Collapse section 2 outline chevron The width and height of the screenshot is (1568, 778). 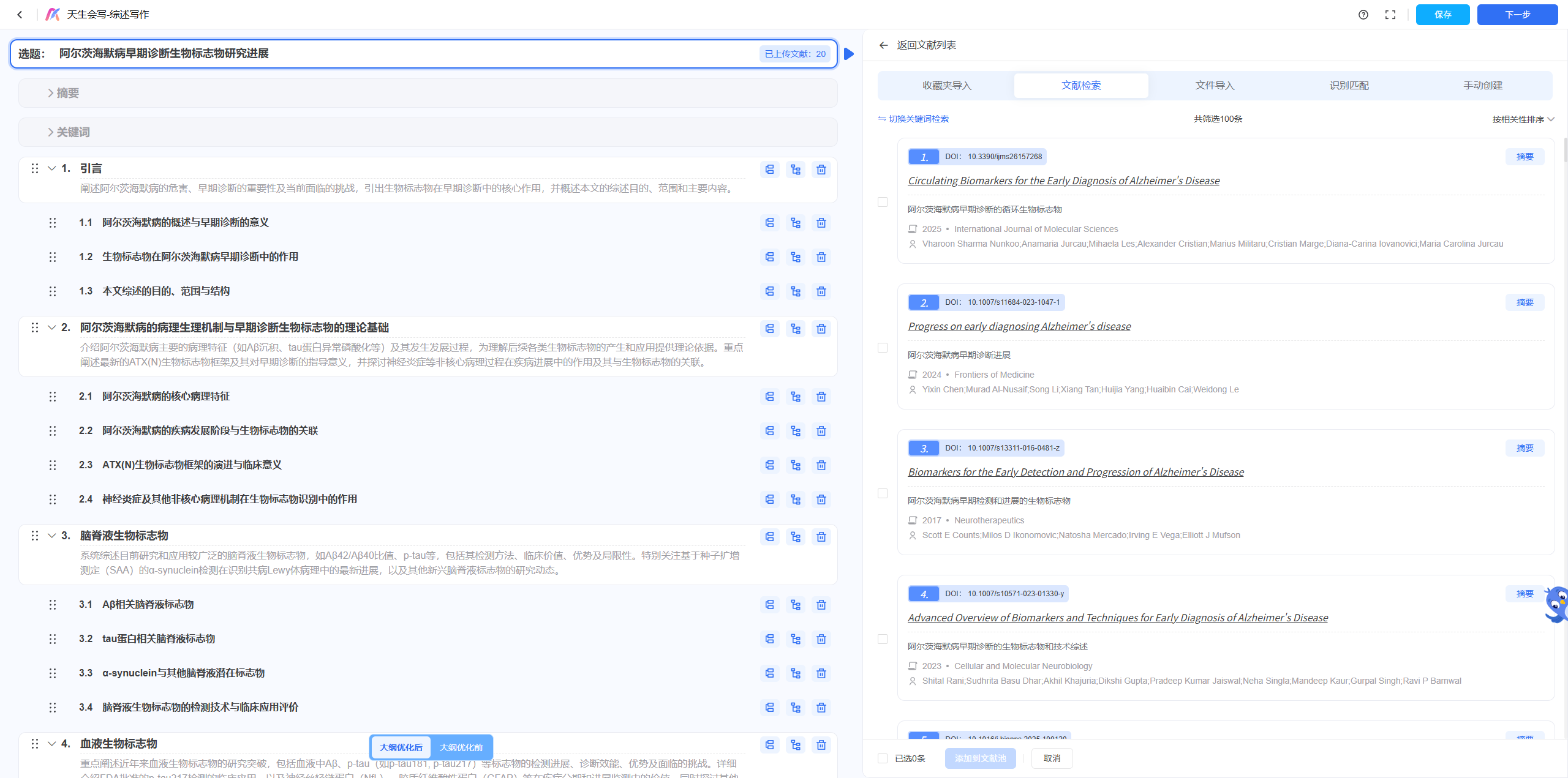[52, 327]
